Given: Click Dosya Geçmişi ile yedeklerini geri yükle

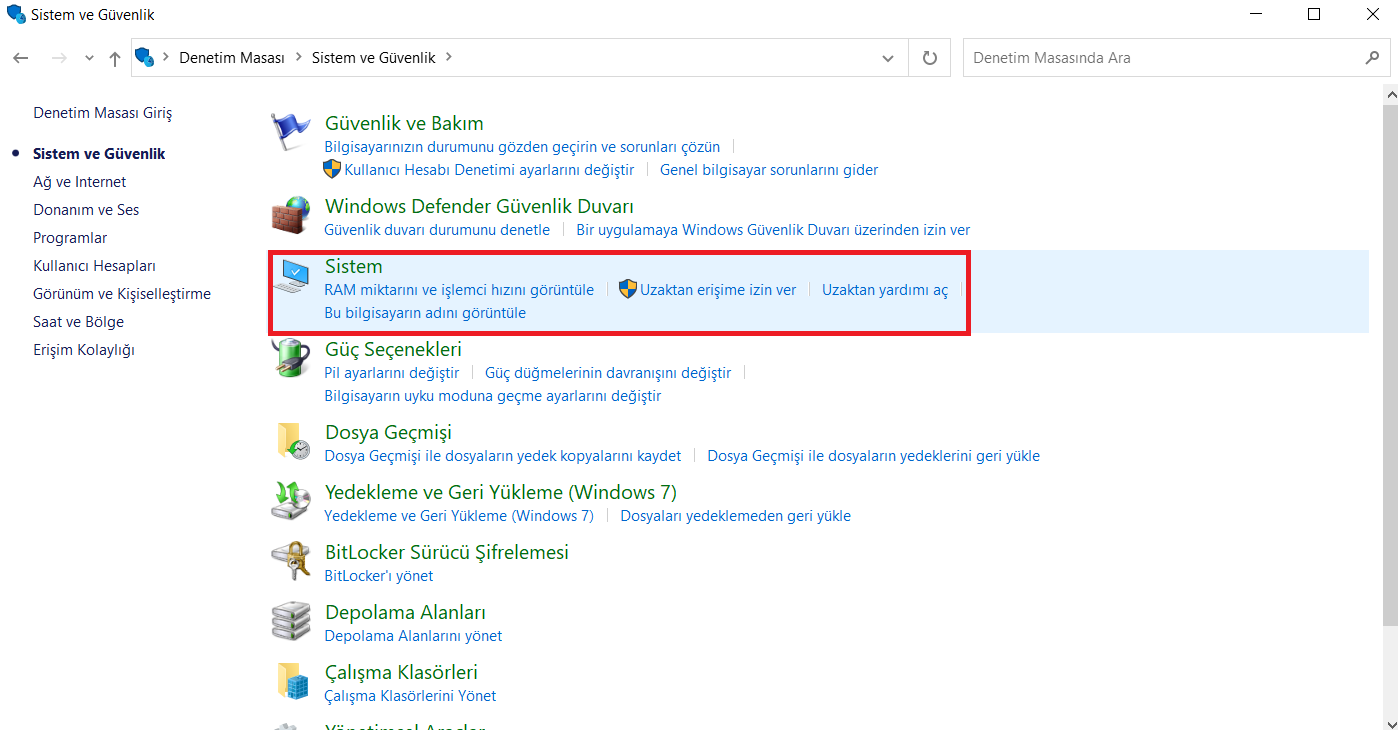Looking at the screenshot, I should pos(874,456).
